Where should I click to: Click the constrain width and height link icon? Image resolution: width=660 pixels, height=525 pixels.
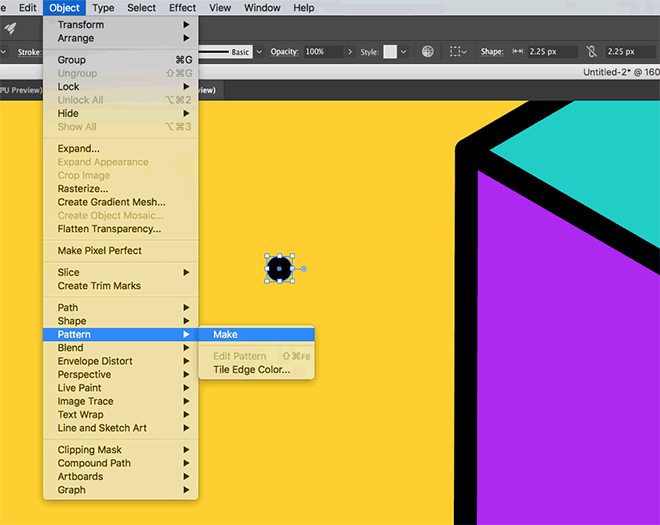coord(592,51)
